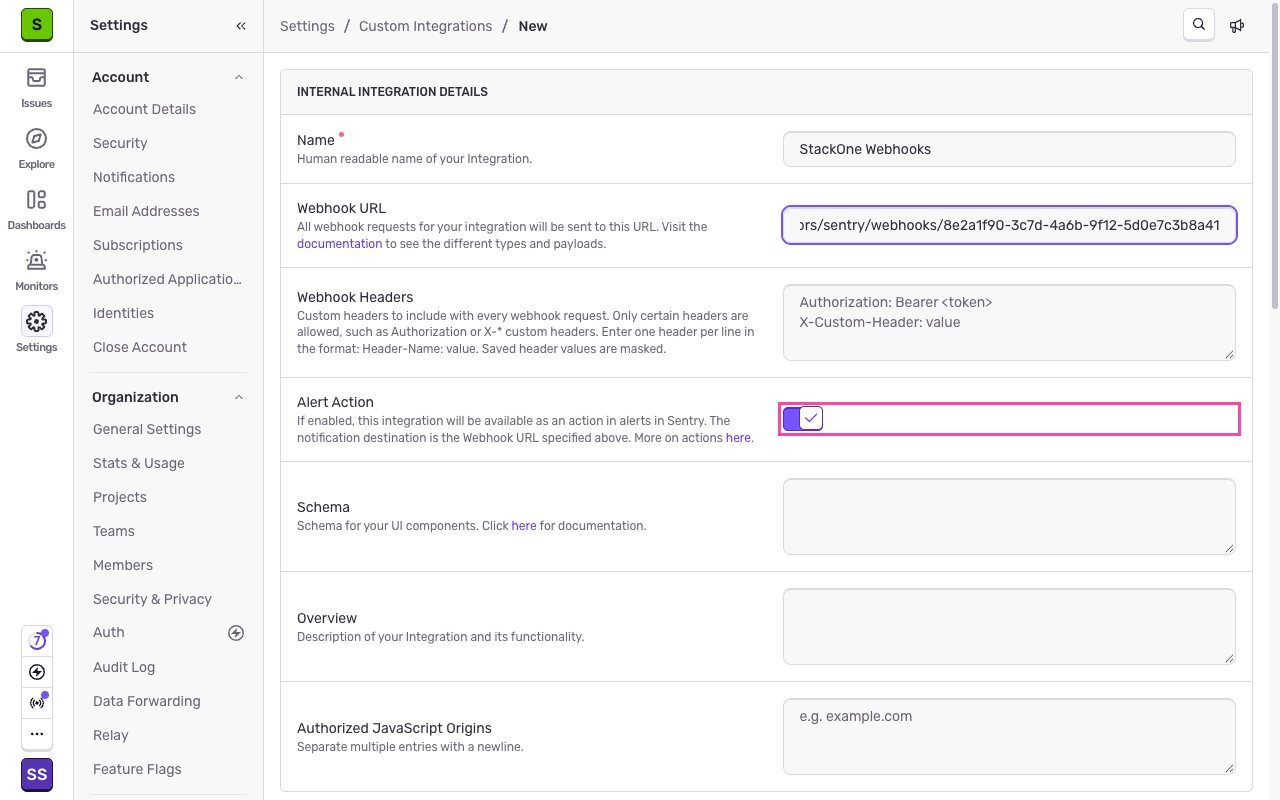Open the circular 7 progress icon
The height and width of the screenshot is (800, 1280).
point(37,641)
